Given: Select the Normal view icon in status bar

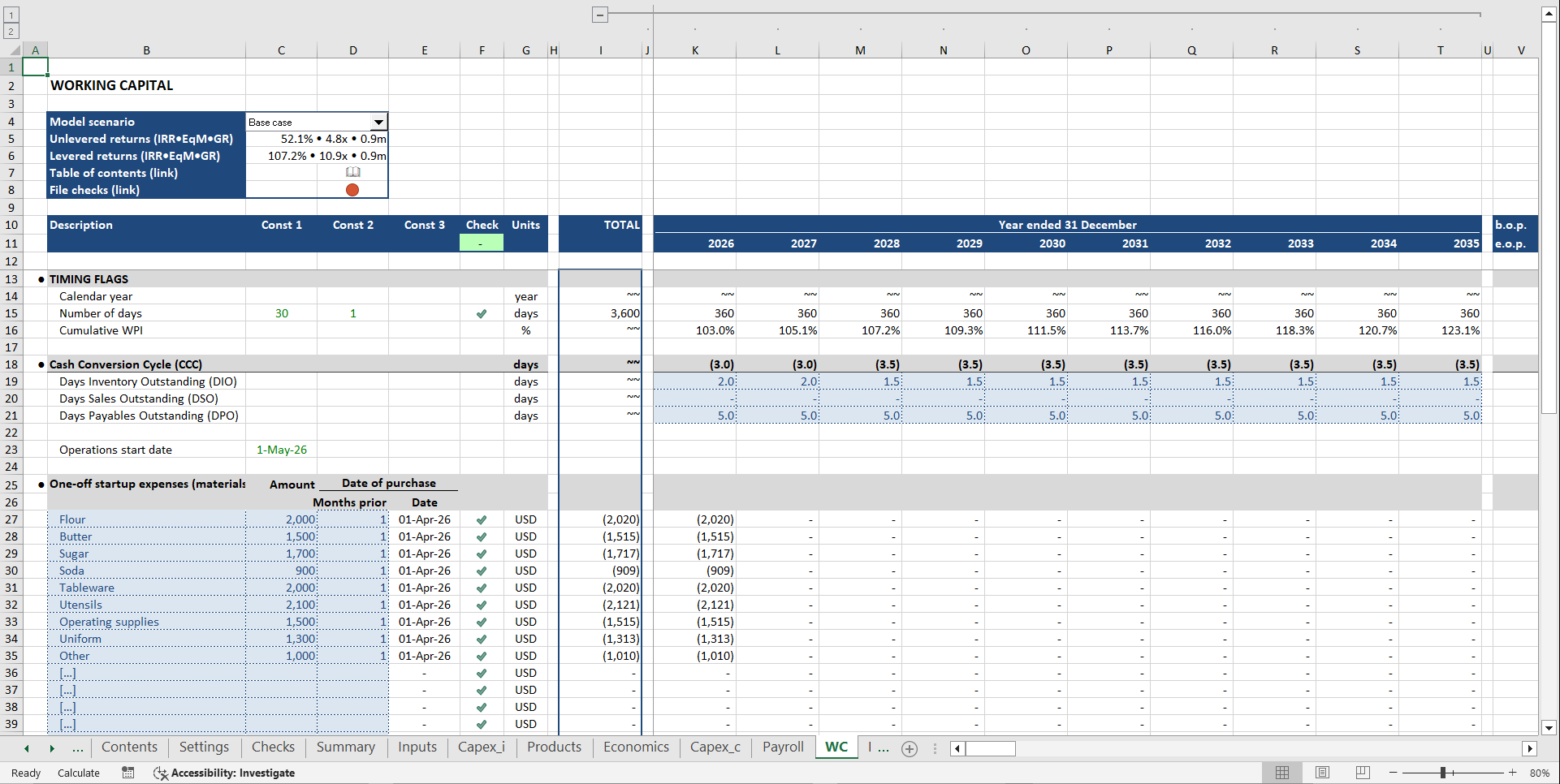Looking at the screenshot, I should pos(1283,773).
